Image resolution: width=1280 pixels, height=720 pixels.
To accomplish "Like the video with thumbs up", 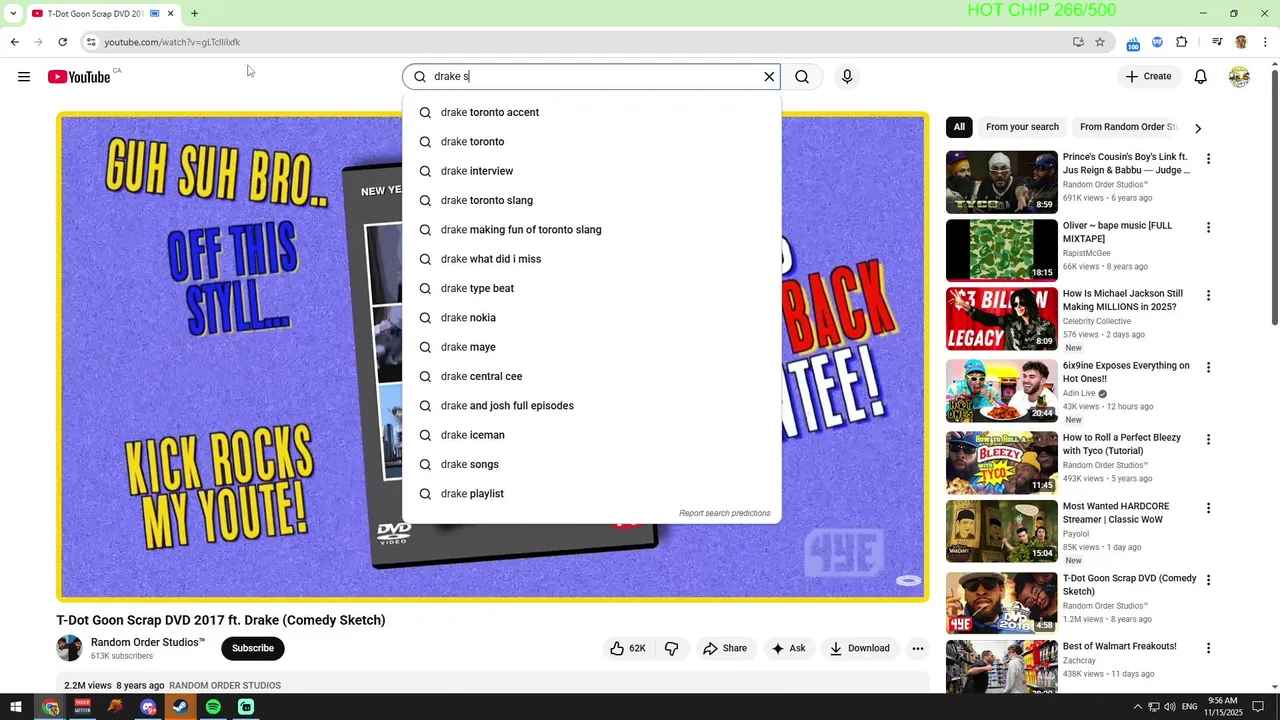I will 628,648.
